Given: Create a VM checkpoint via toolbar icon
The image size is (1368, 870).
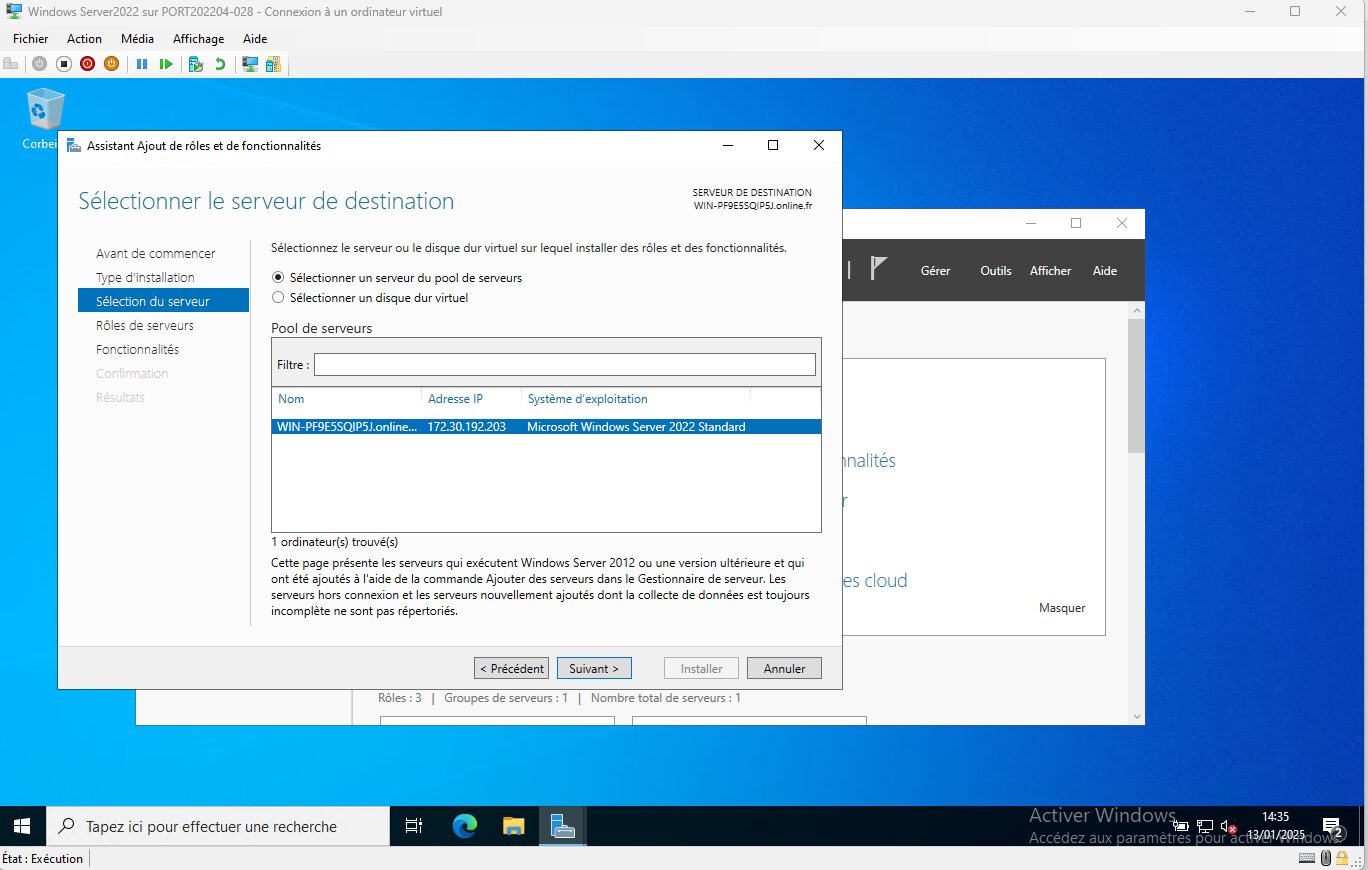Looking at the screenshot, I should pos(195,64).
